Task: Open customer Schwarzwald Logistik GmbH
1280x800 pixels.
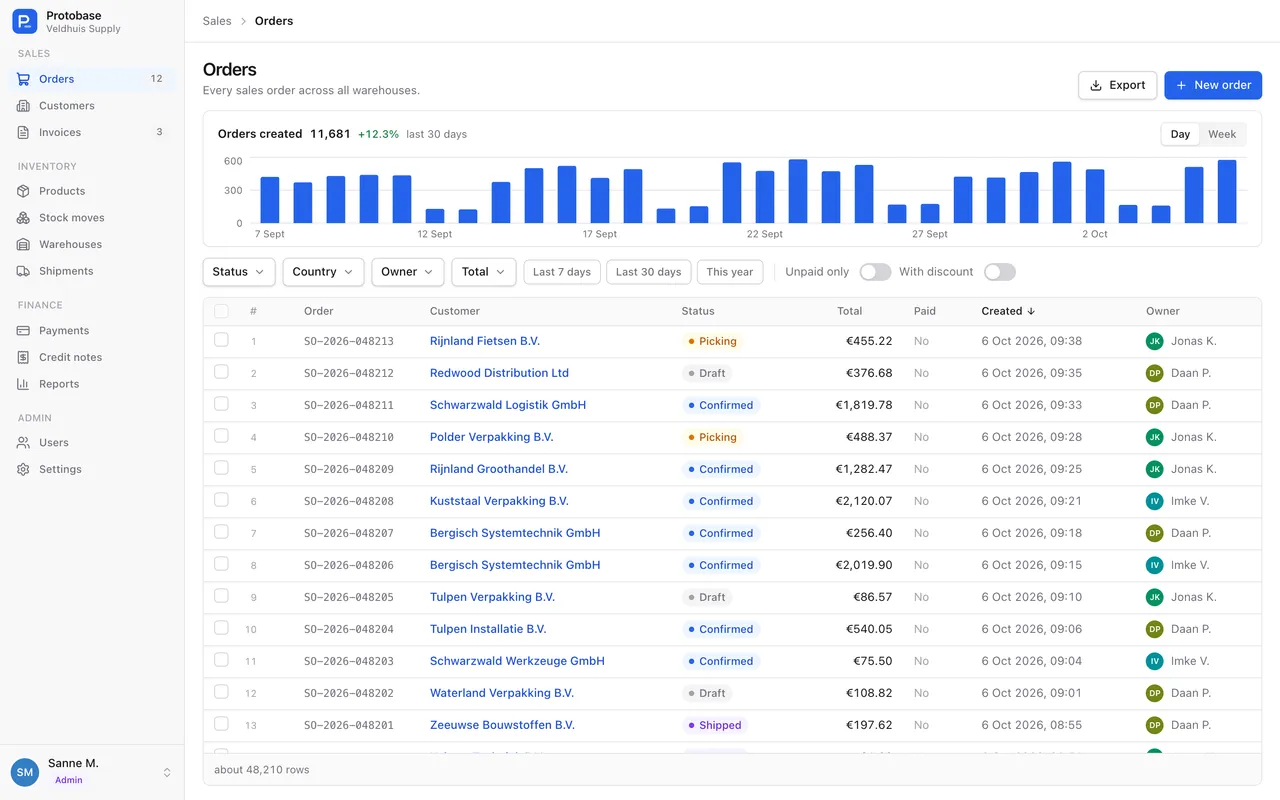Action: [x=508, y=405]
